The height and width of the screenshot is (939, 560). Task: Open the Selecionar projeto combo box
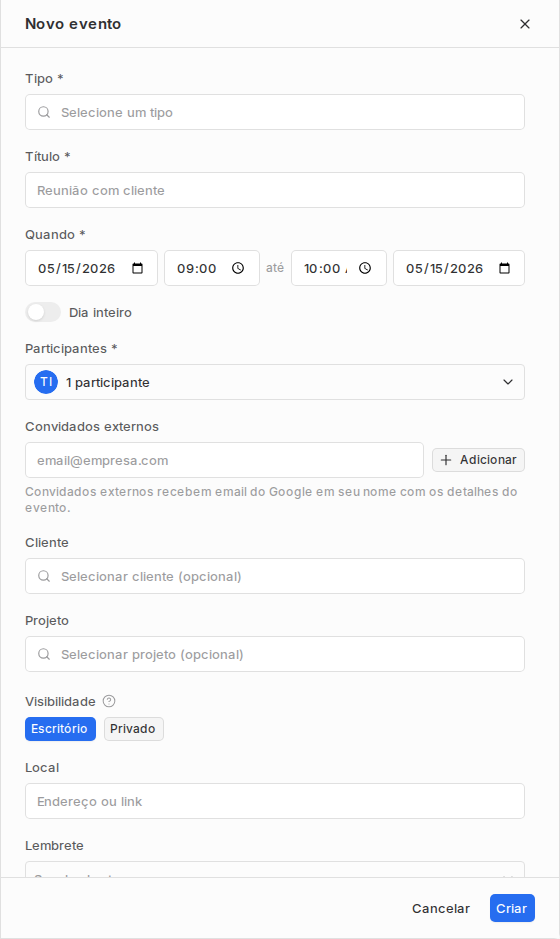pyautogui.click(x=275, y=654)
